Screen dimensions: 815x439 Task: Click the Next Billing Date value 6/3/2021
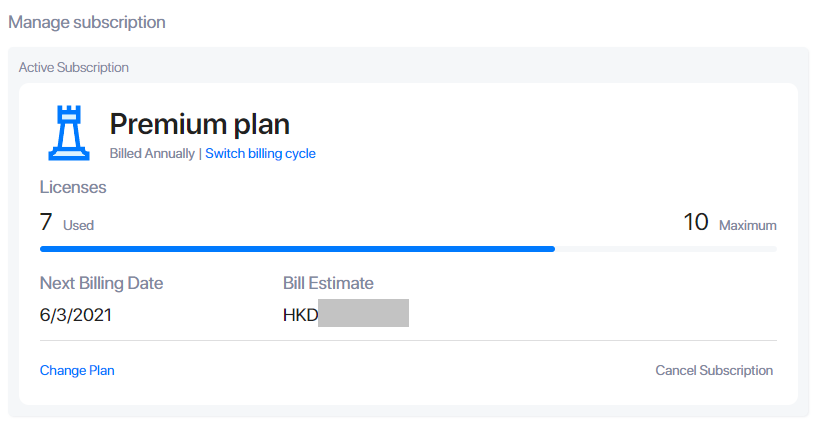(76, 315)
